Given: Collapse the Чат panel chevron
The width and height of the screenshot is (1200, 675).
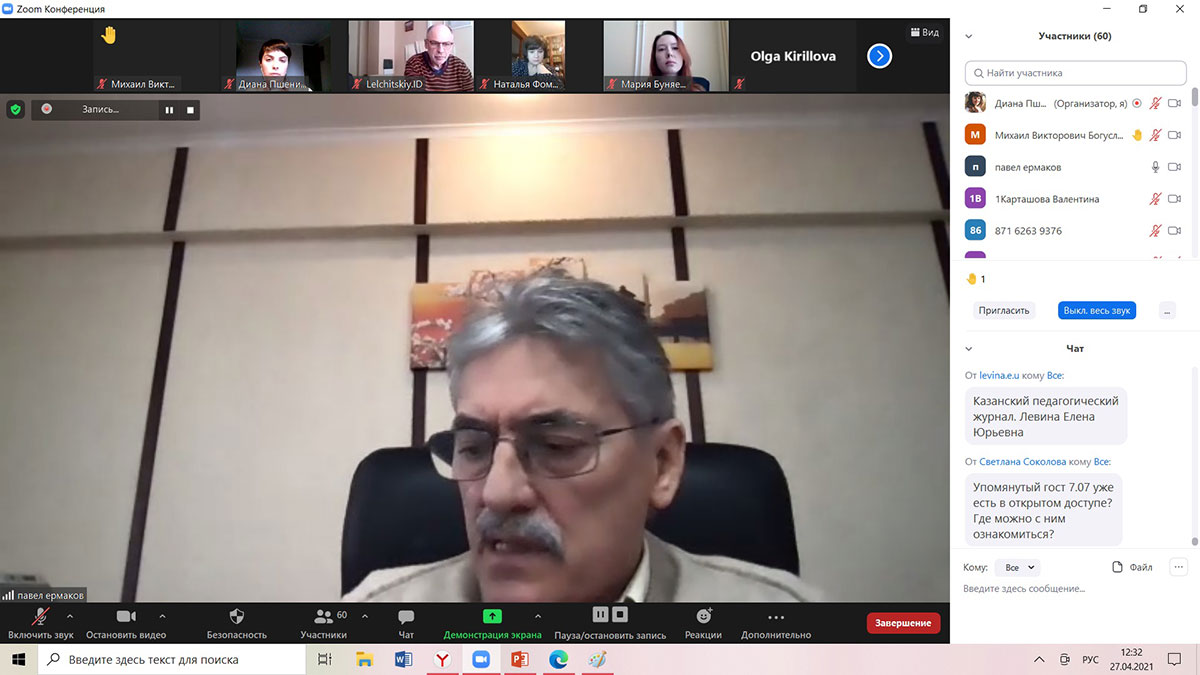Looking at the screenshot, I should click(968, 349).
